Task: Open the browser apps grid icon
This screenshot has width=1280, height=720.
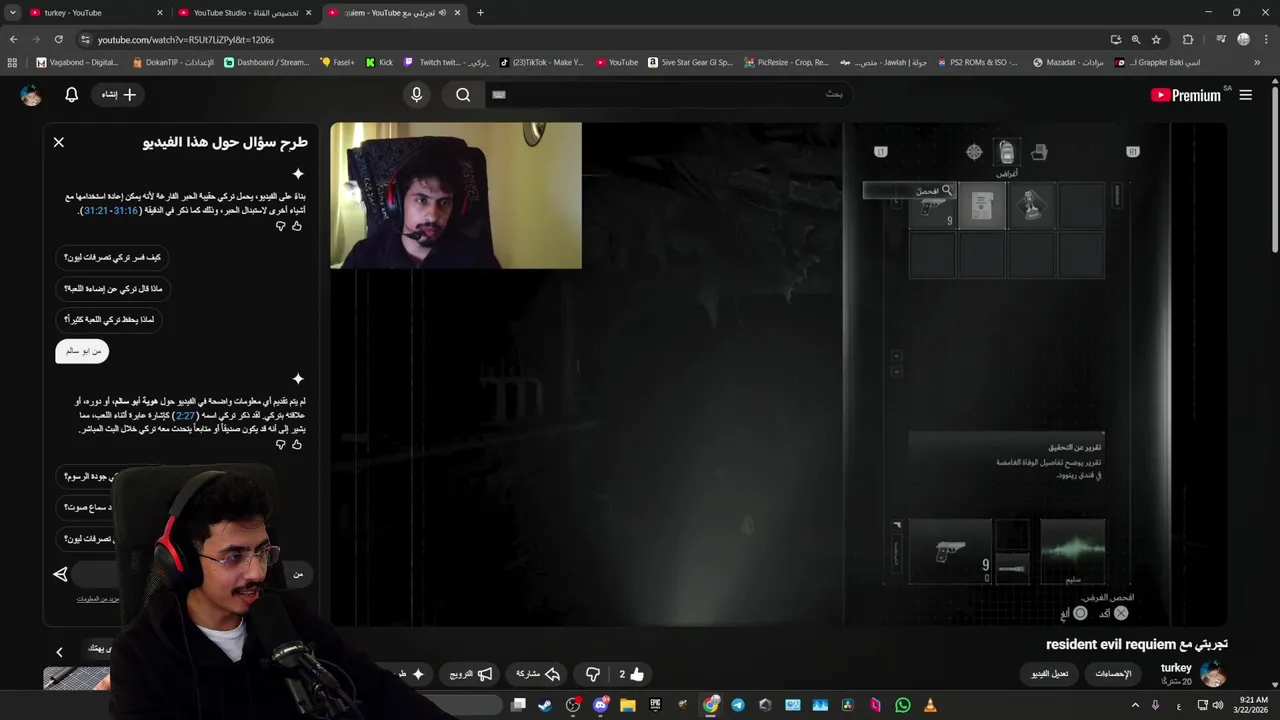Action: click(x=12, y=62)
